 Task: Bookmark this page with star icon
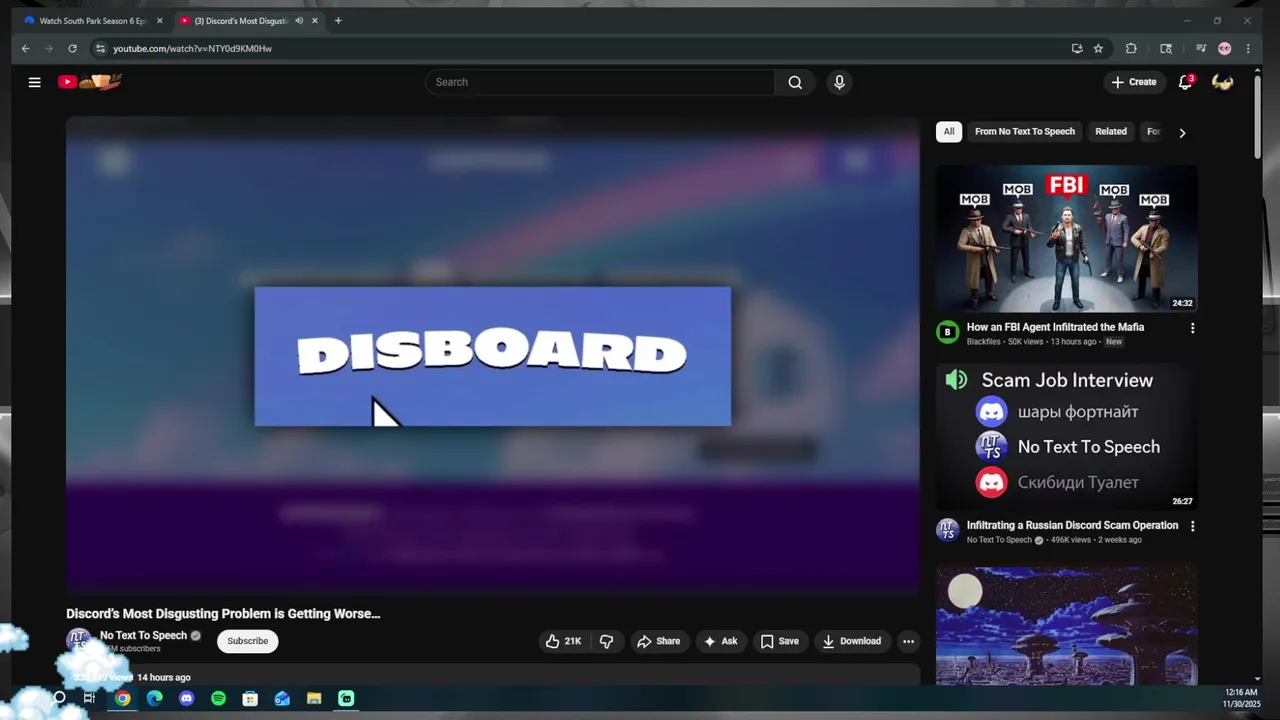[1098, 48]
